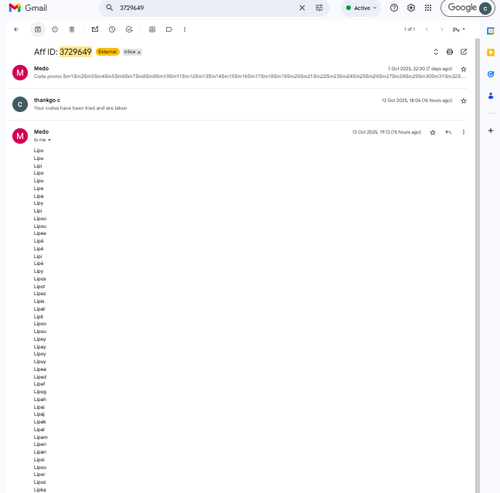Viewport: 500px width, 493px height.
Task: Open the Gmail help menu
Action: click(394, 8)
